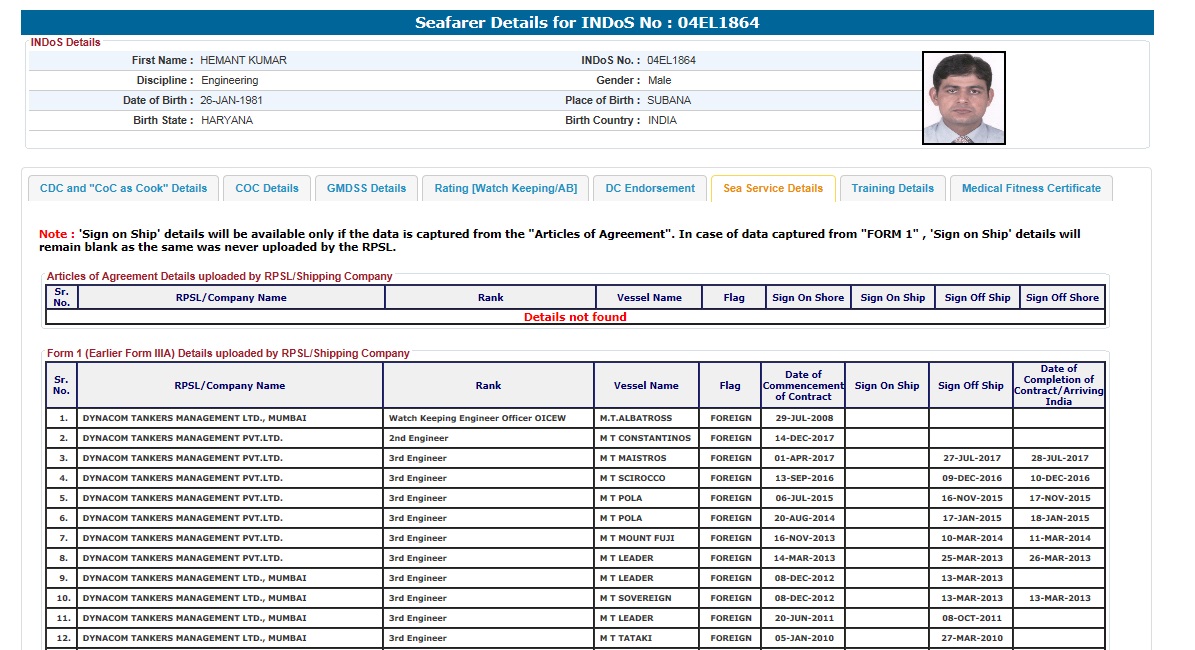Open the DC Endorsement tab

coord(650,188)
